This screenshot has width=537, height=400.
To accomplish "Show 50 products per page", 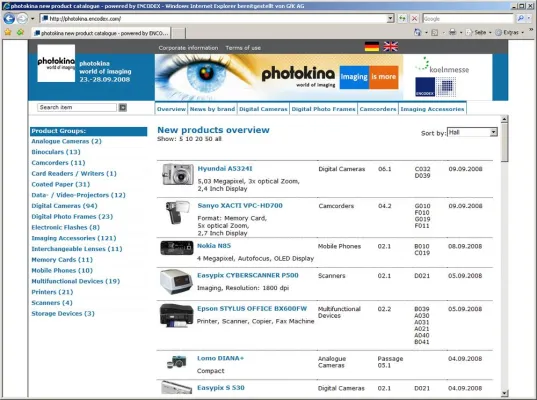I will (208, 139).
